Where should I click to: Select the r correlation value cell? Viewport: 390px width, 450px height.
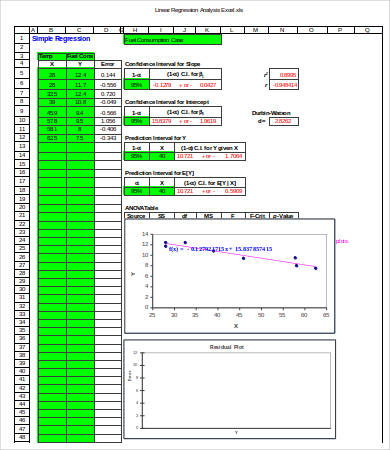[x=284, y=85]
